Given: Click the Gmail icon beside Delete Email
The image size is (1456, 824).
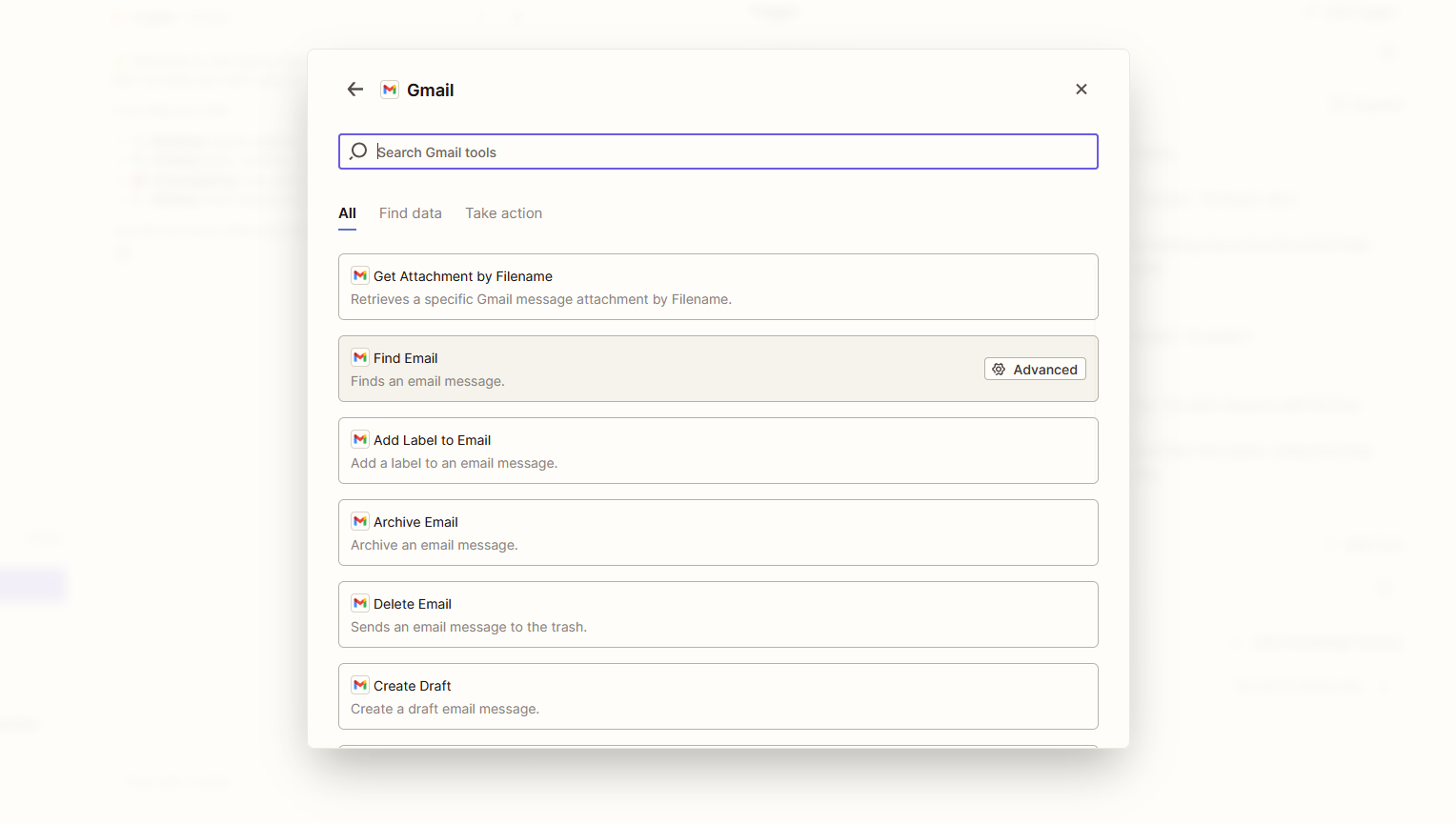Looking at the screenshot, I should coord(359,603).
